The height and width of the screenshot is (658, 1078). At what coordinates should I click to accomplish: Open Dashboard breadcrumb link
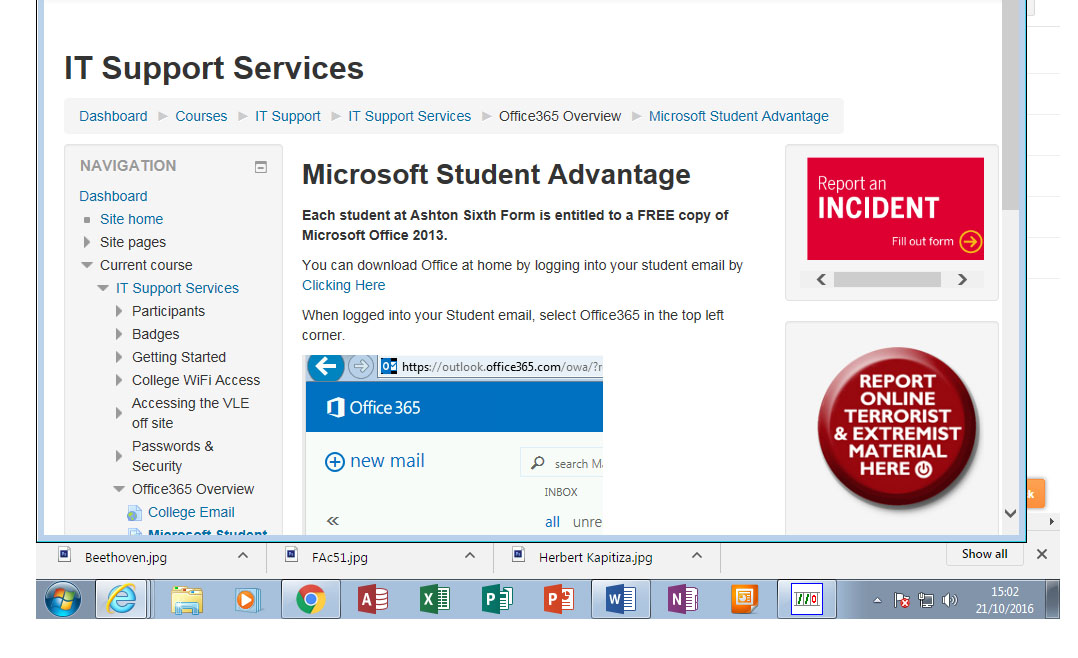point(113,116)
